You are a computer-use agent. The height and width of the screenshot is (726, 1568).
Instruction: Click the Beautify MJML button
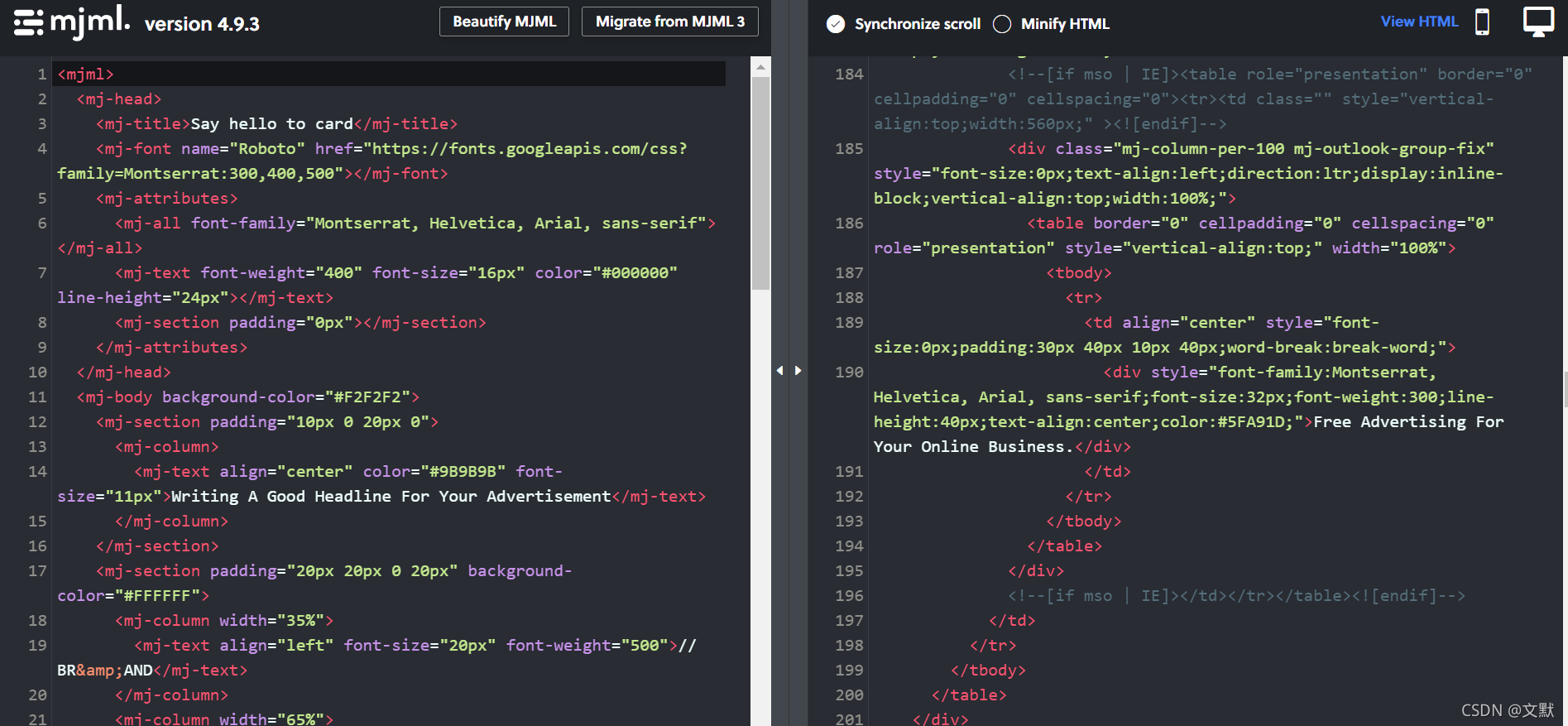[504, 22]
